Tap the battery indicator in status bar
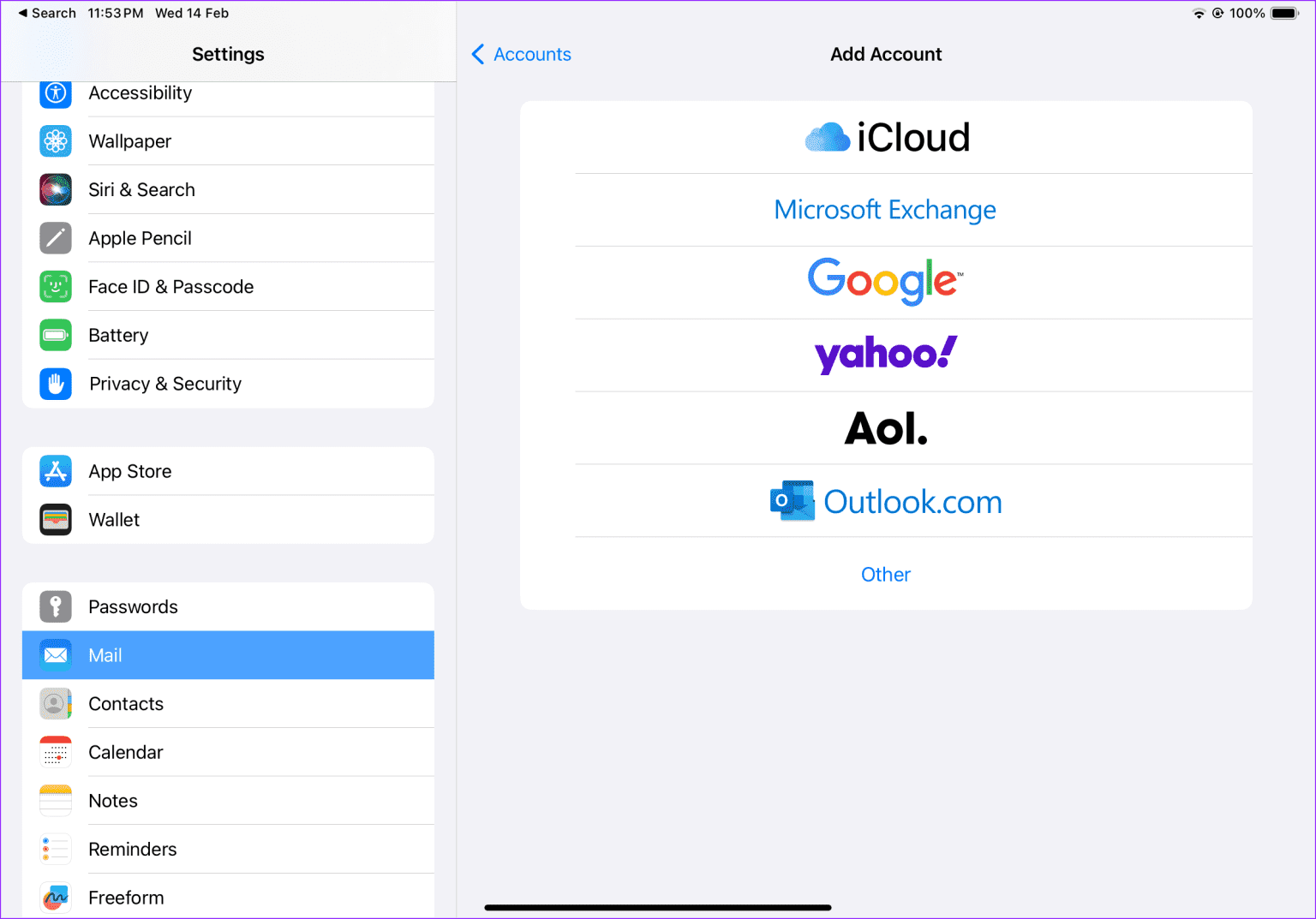 [x=1285, y=14]
